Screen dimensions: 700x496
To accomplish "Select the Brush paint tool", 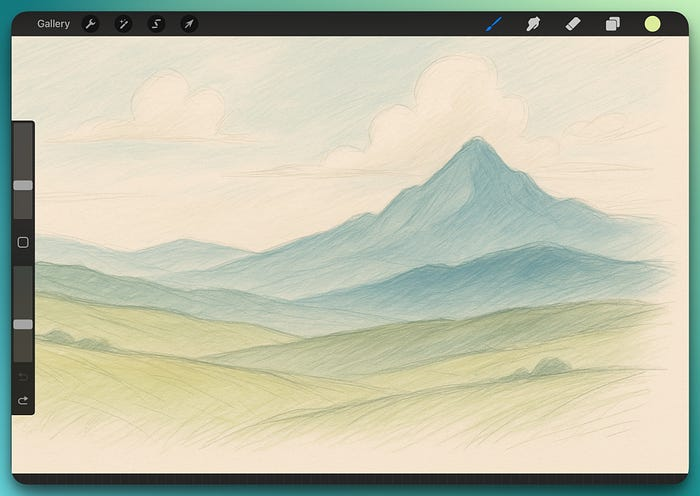I will (x=494, y=24).
